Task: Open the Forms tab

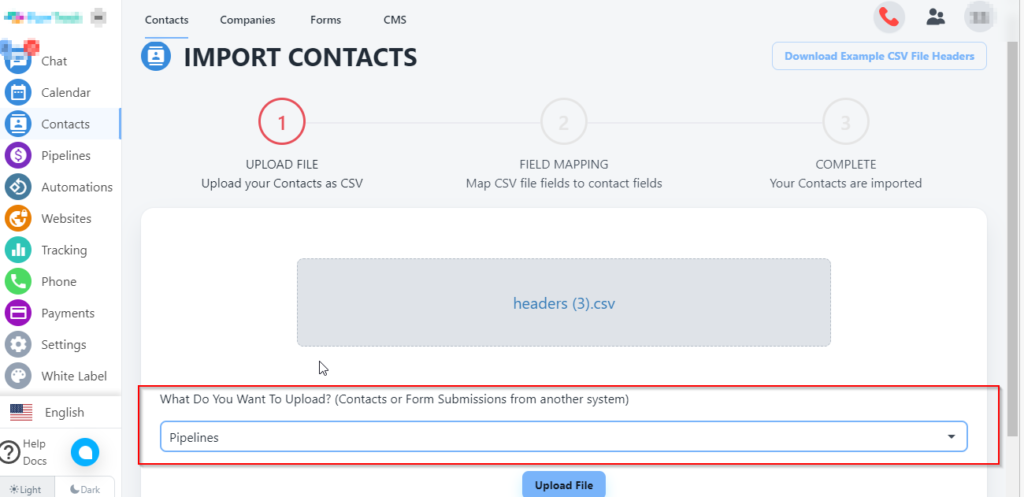Action: [x=325, y=20]
